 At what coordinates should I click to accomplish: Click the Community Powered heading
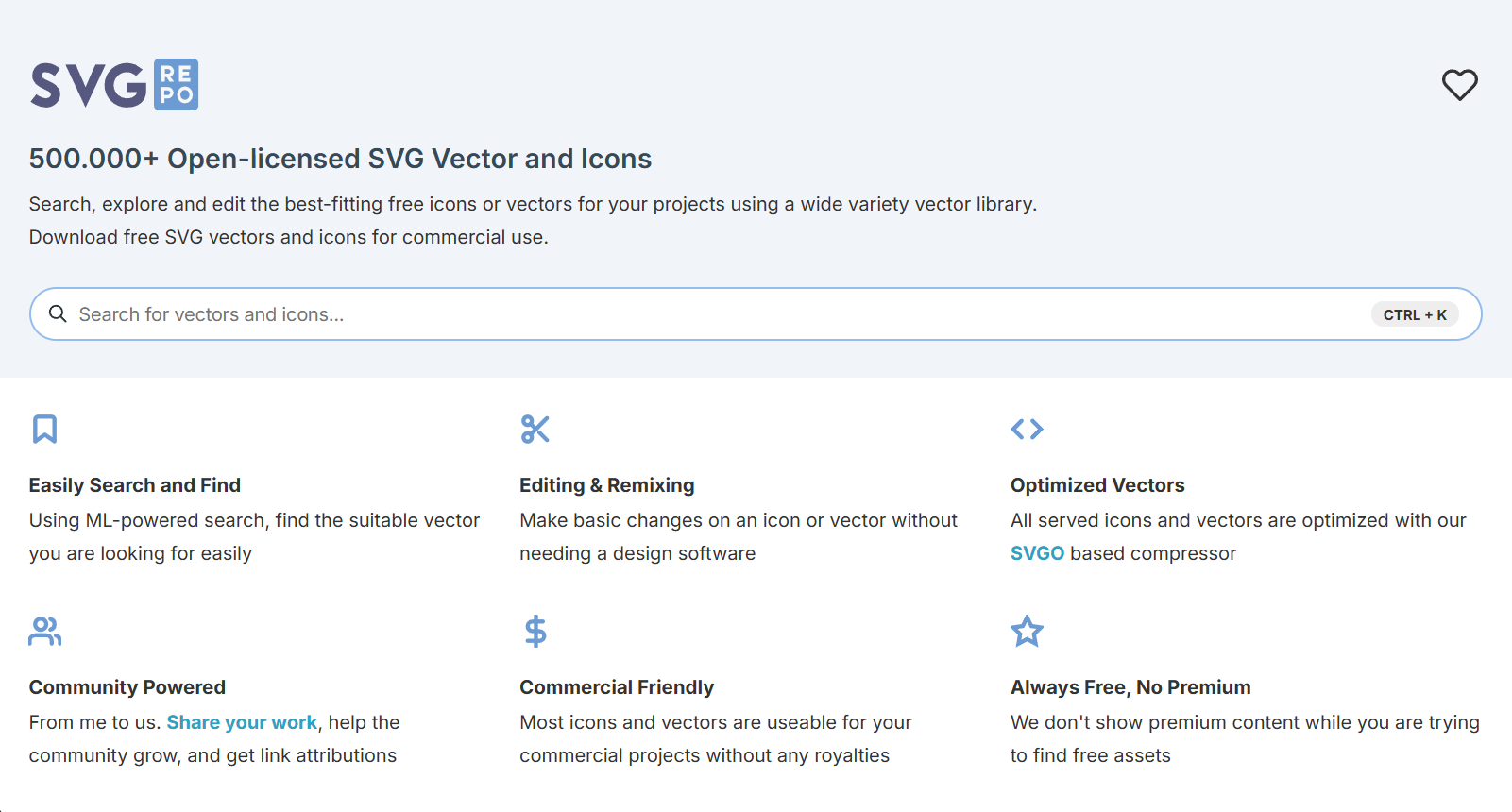[x=127, y=687]
